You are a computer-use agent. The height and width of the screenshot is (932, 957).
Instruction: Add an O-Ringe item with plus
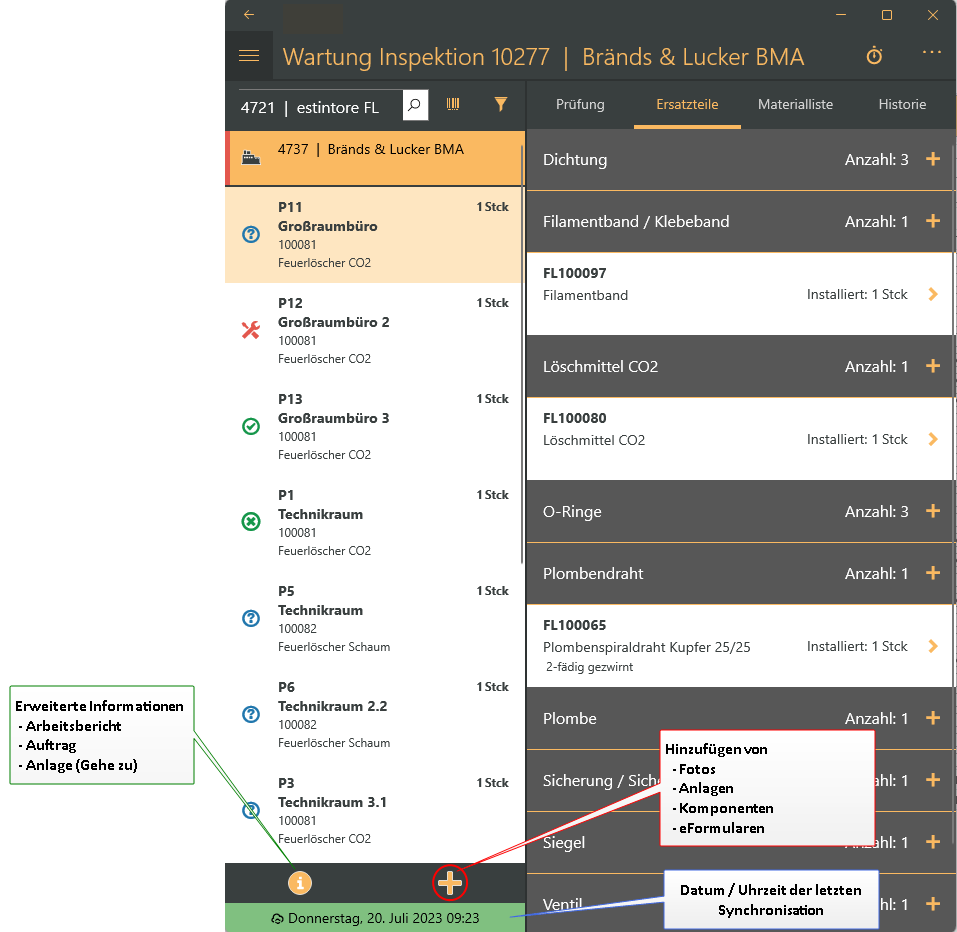(x=933, y=511)
